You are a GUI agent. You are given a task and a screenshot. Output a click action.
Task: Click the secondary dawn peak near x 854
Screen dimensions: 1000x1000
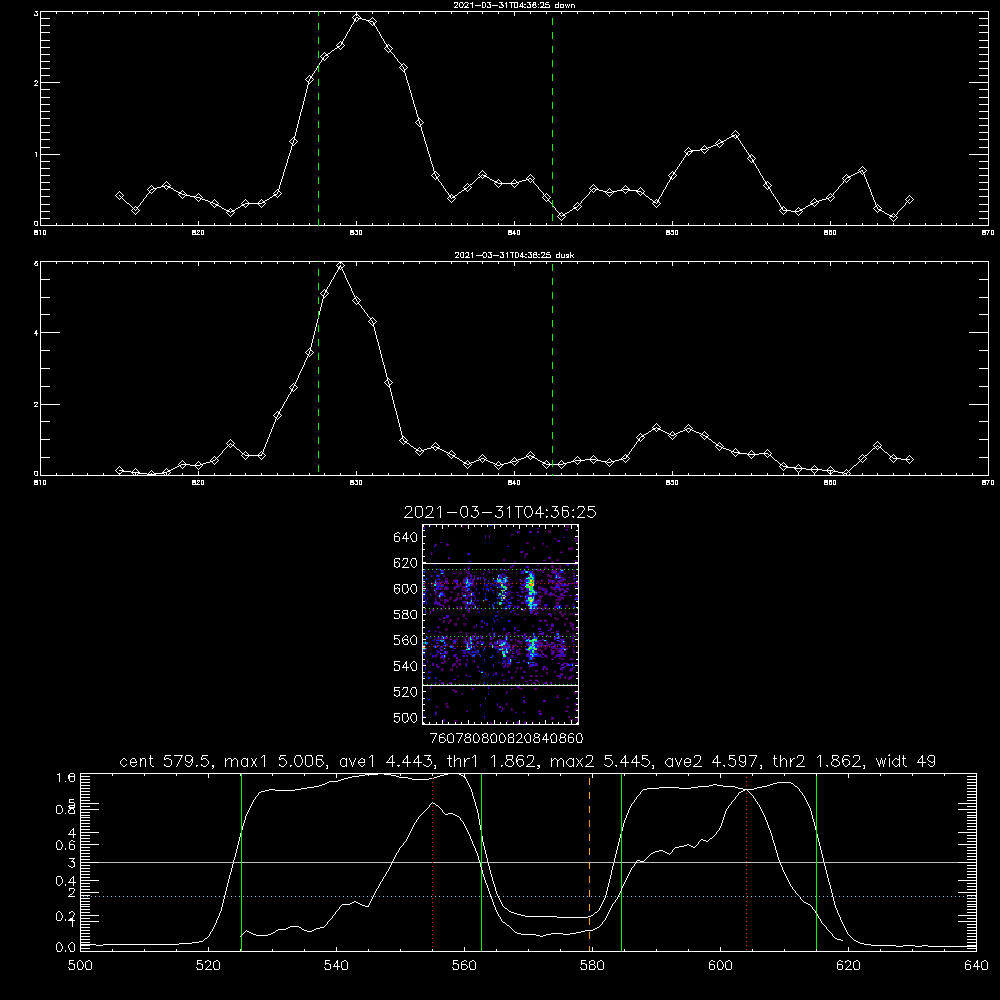(735, 135)
